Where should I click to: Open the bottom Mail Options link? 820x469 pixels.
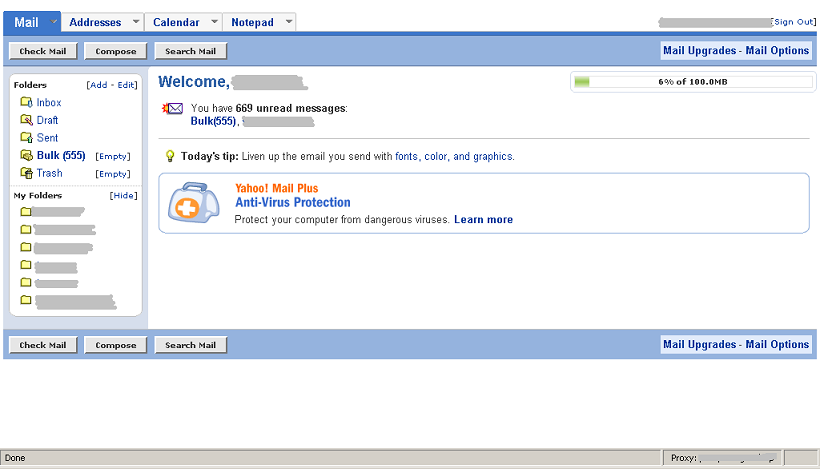click(x=777, y=345)
